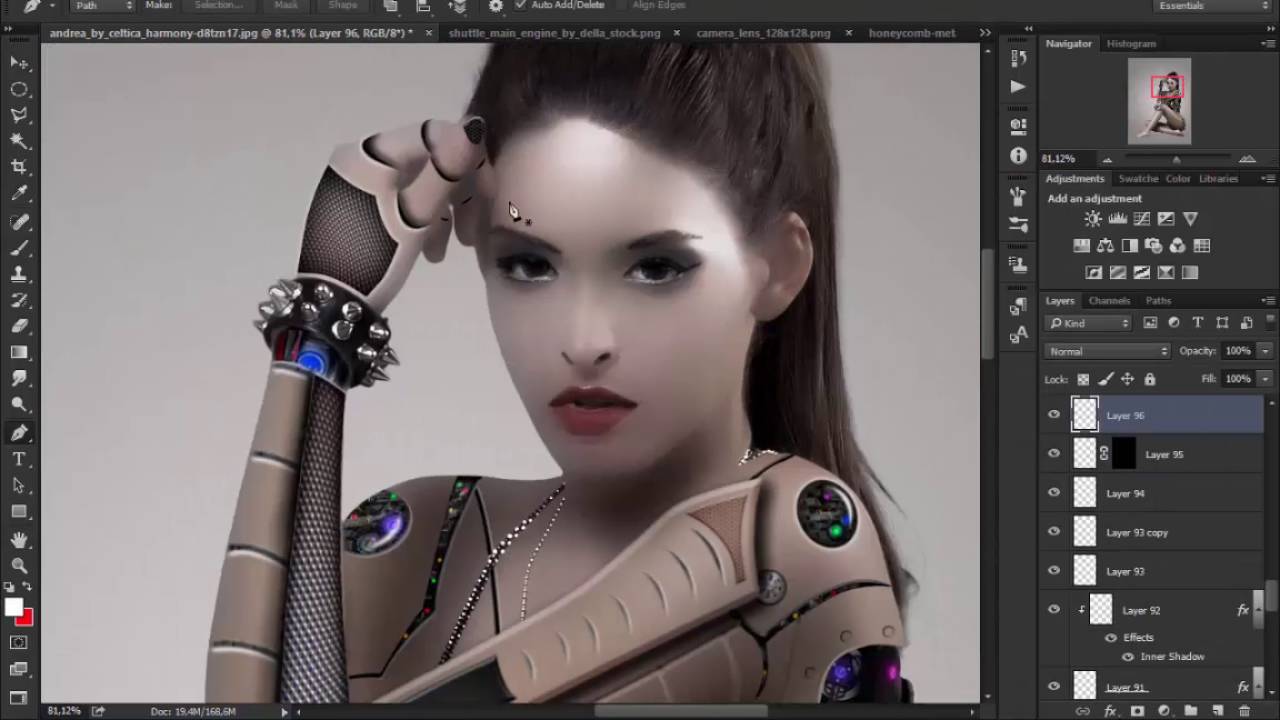This screenshot has width=1280, height=720.
Task: Select the Gradient tool
Action: pos(19,352)
